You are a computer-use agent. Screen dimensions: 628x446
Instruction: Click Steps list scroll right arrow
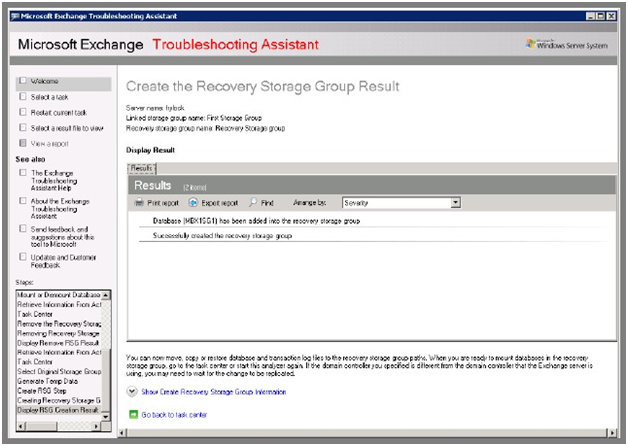pyautogui.click(x=96, y=426)
